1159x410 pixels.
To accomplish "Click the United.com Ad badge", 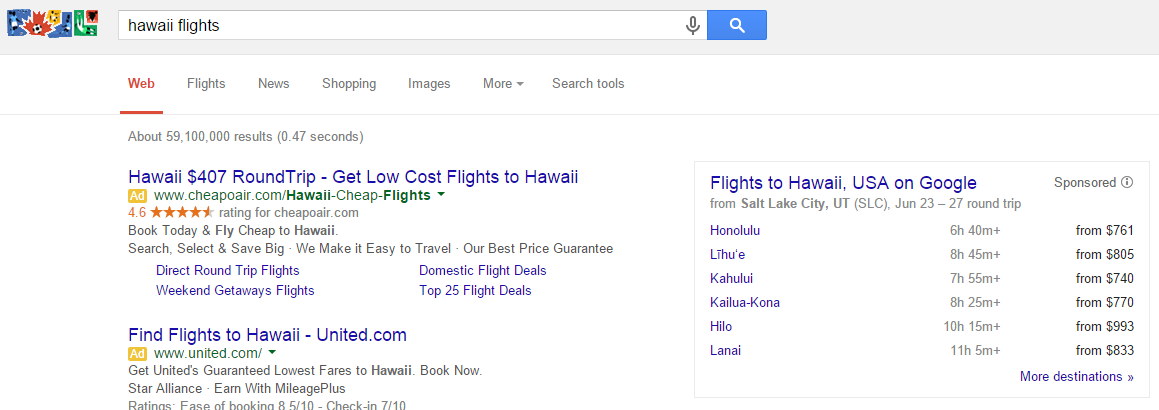I will point(138,353).
